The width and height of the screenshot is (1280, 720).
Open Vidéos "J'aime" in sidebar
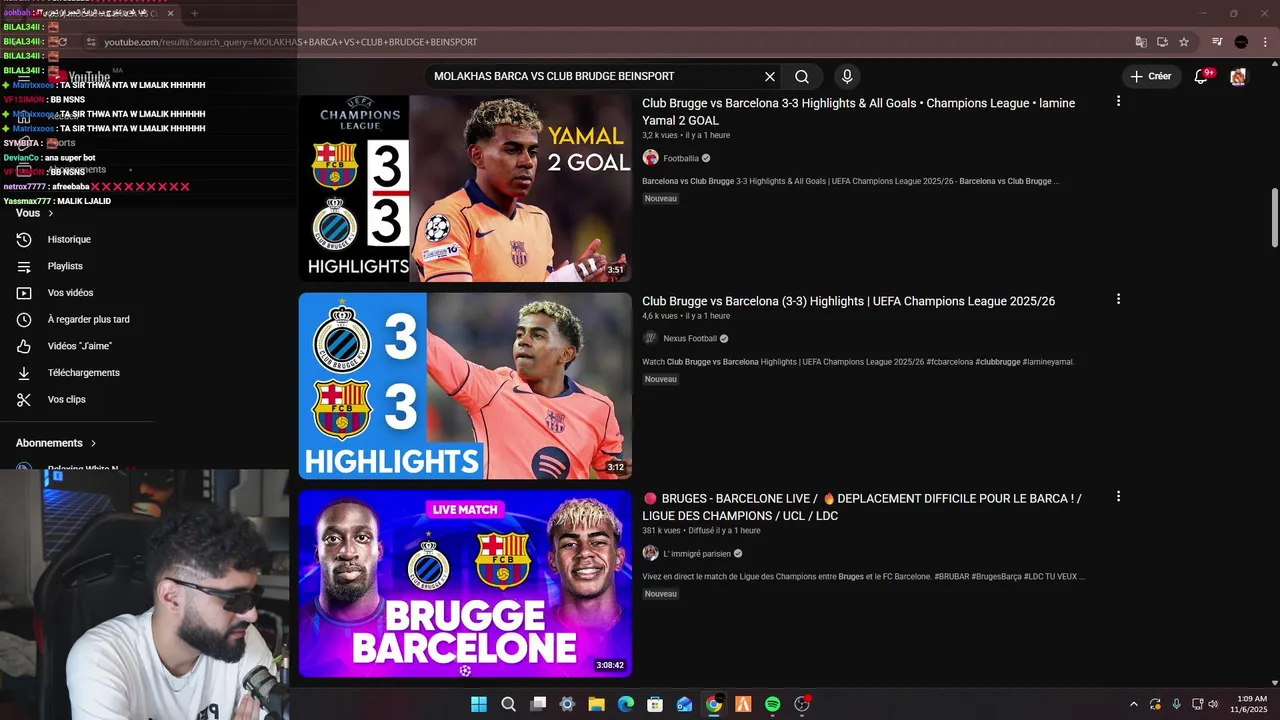(79, 346)
